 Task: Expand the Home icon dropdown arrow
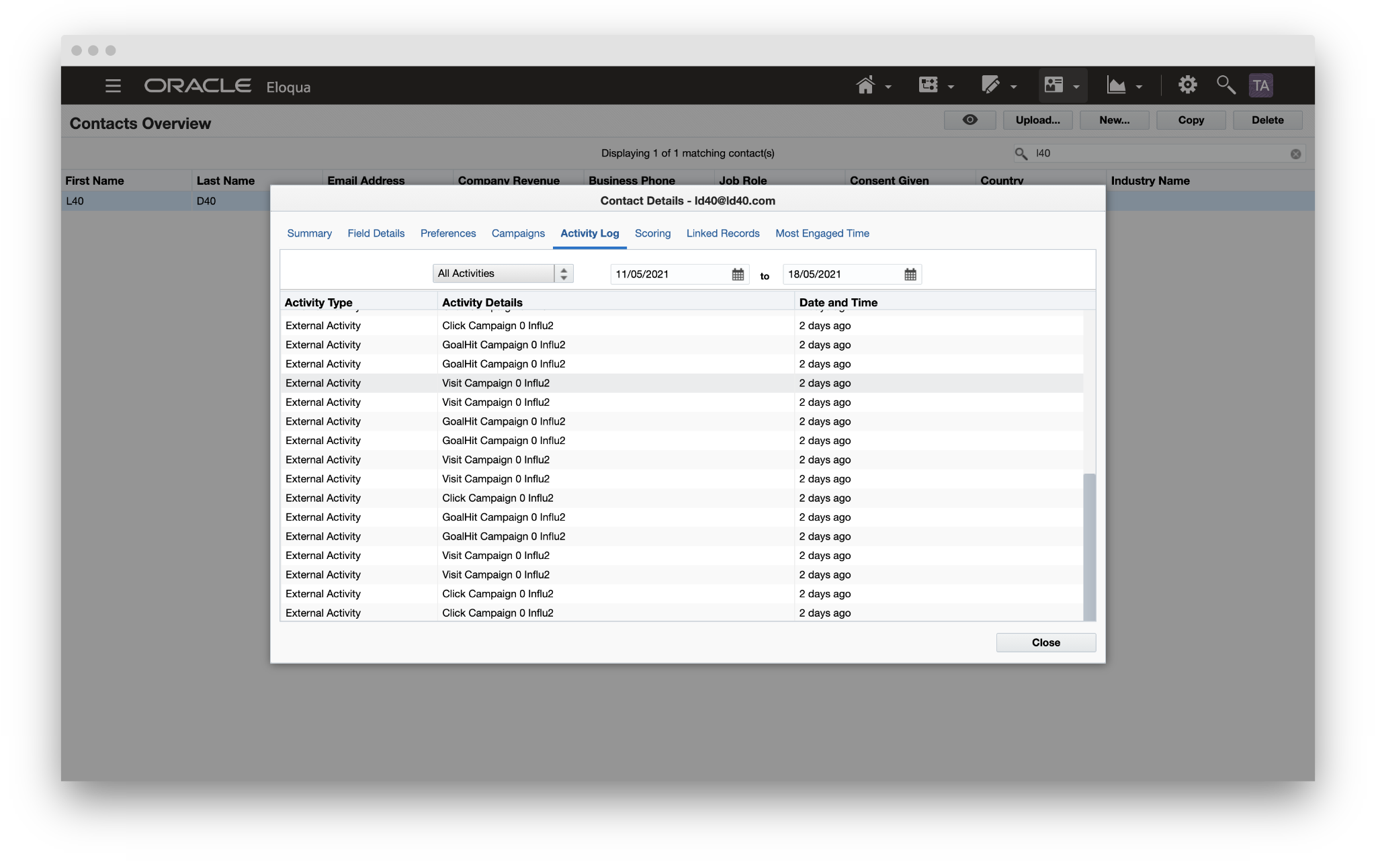[888, 87]
